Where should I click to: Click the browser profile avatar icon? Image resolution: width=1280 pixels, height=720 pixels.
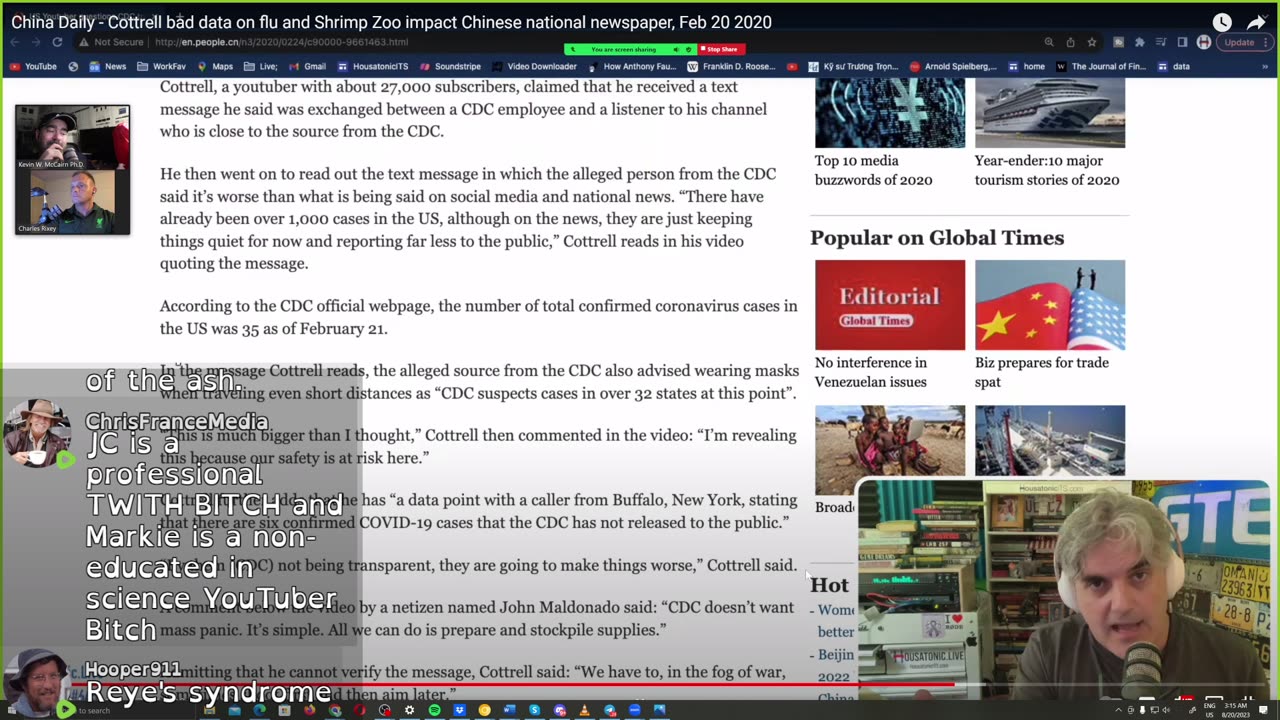click(x=1204, y=42)
